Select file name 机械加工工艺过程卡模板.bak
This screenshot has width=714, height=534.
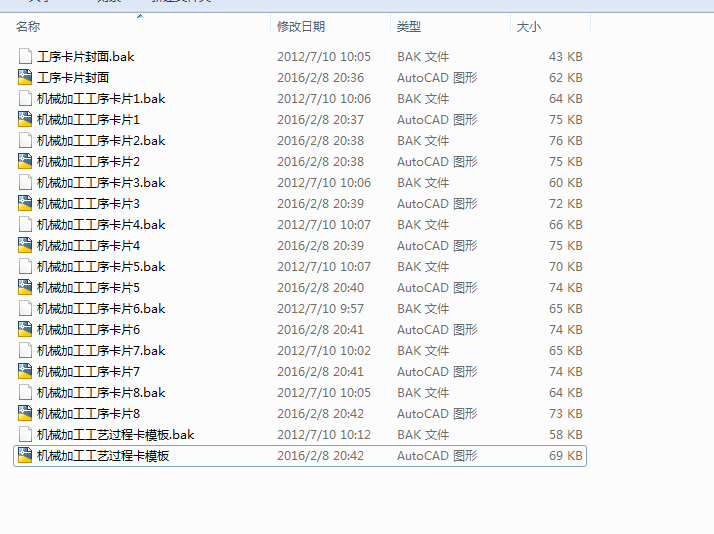116,434
